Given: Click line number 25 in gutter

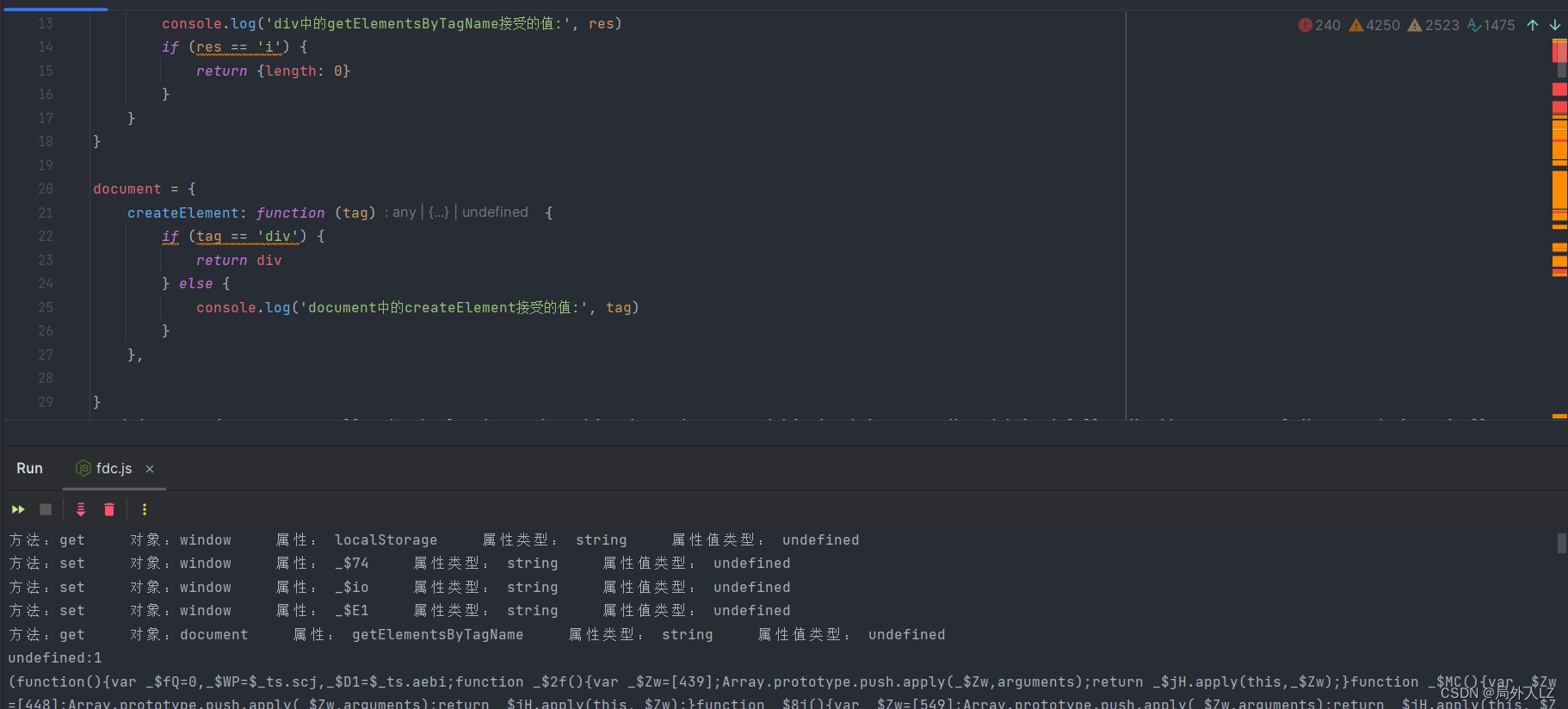Looking at the screenshot, I should click(x=45, y=307).
